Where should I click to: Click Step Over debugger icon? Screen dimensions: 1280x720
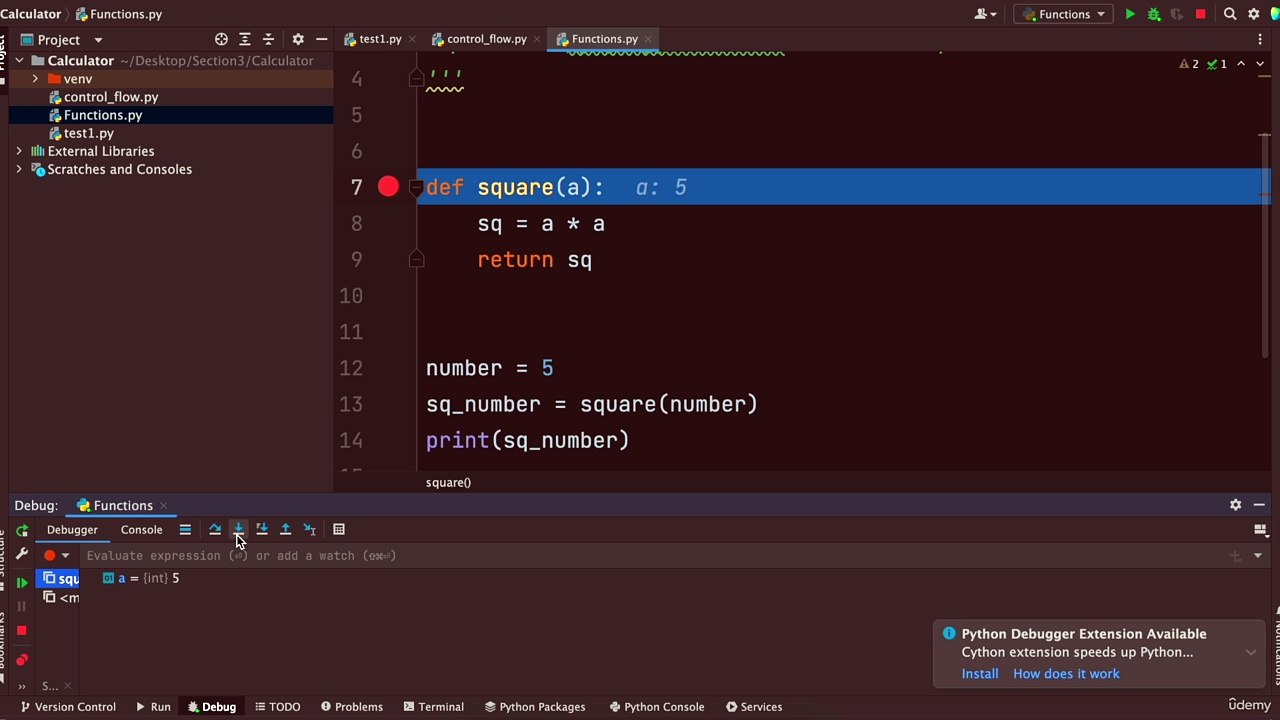(x=215, y=529)
